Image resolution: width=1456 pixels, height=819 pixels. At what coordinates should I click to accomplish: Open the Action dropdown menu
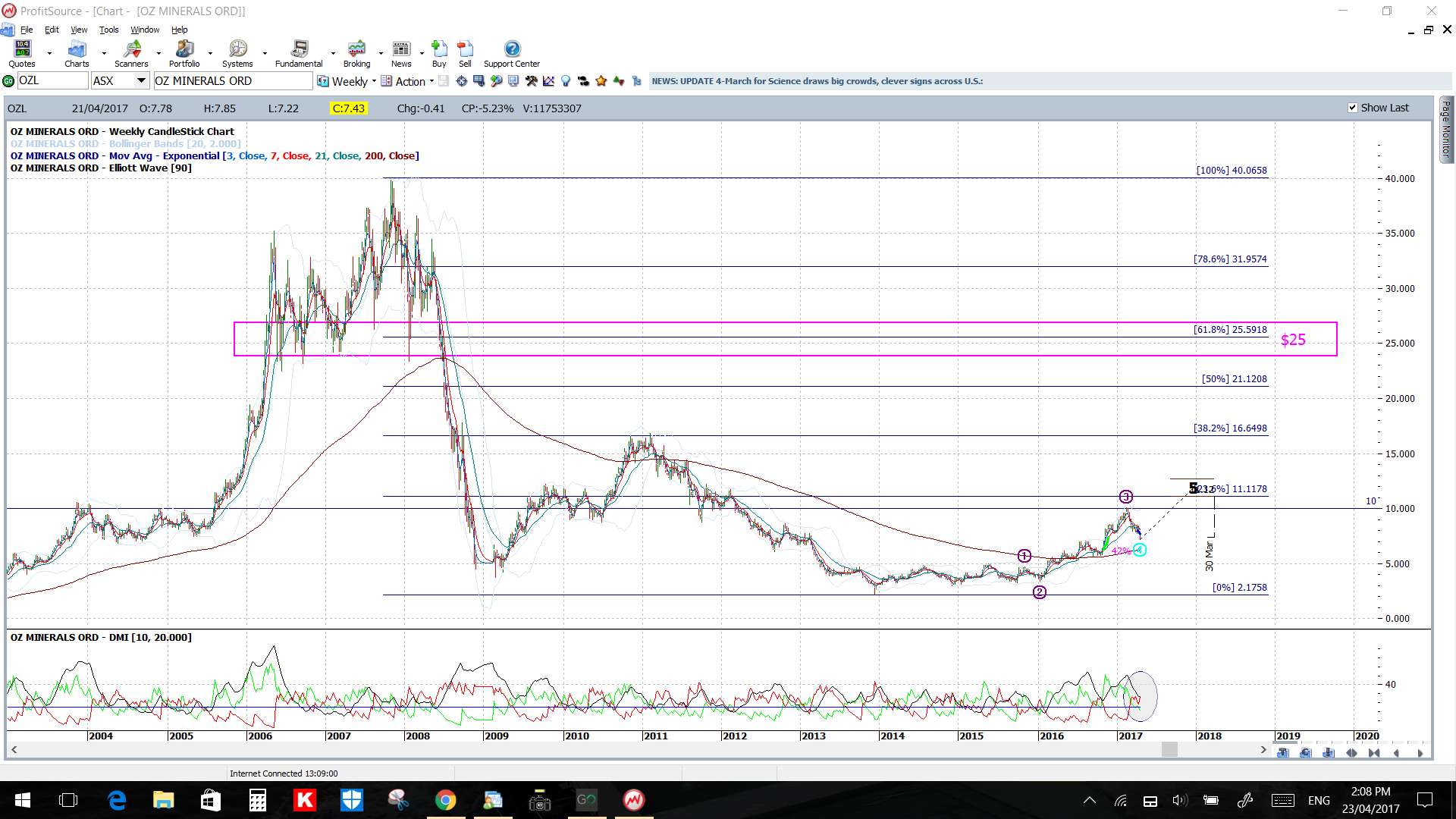point(407,81)
